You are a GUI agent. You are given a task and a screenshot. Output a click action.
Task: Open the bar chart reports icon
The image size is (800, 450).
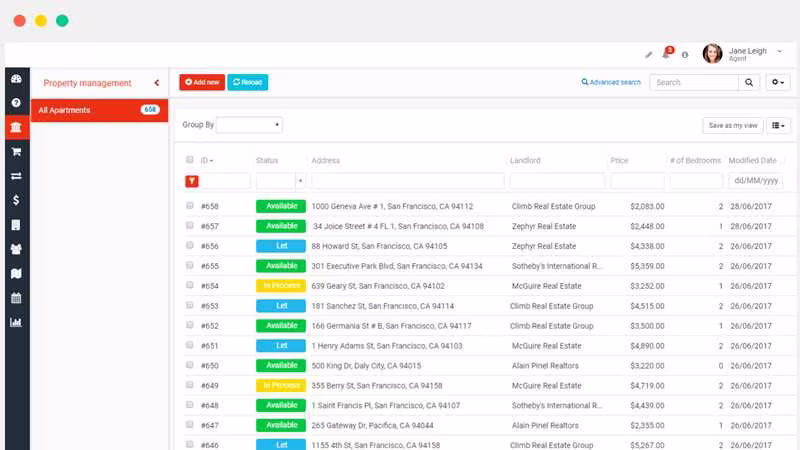16,322
